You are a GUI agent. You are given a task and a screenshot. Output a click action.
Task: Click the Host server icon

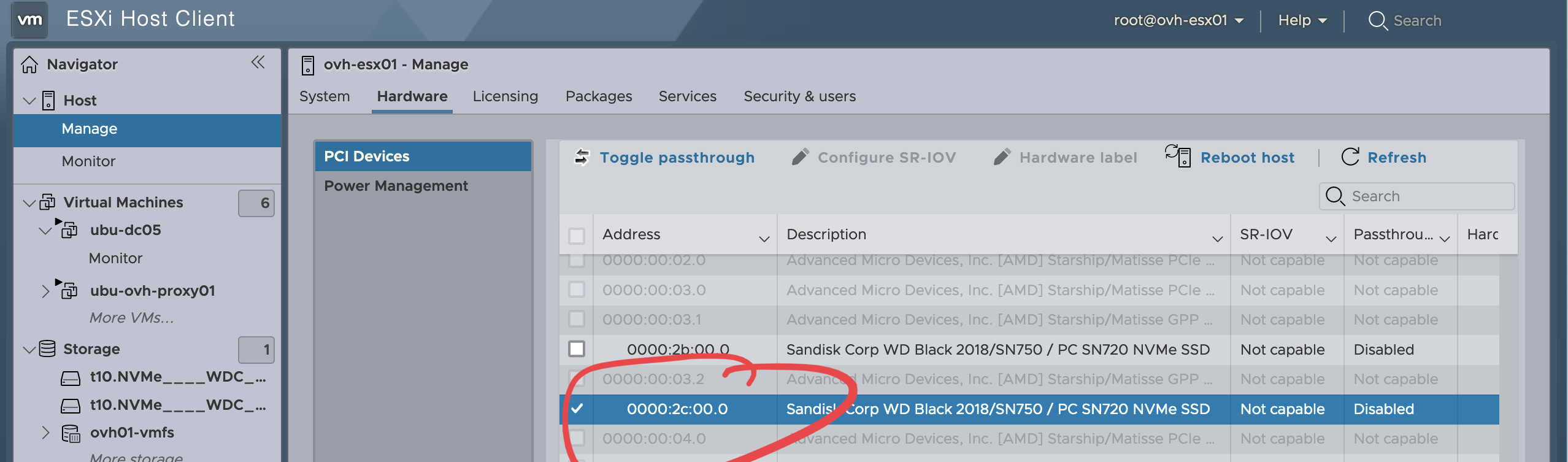(48, 101)
